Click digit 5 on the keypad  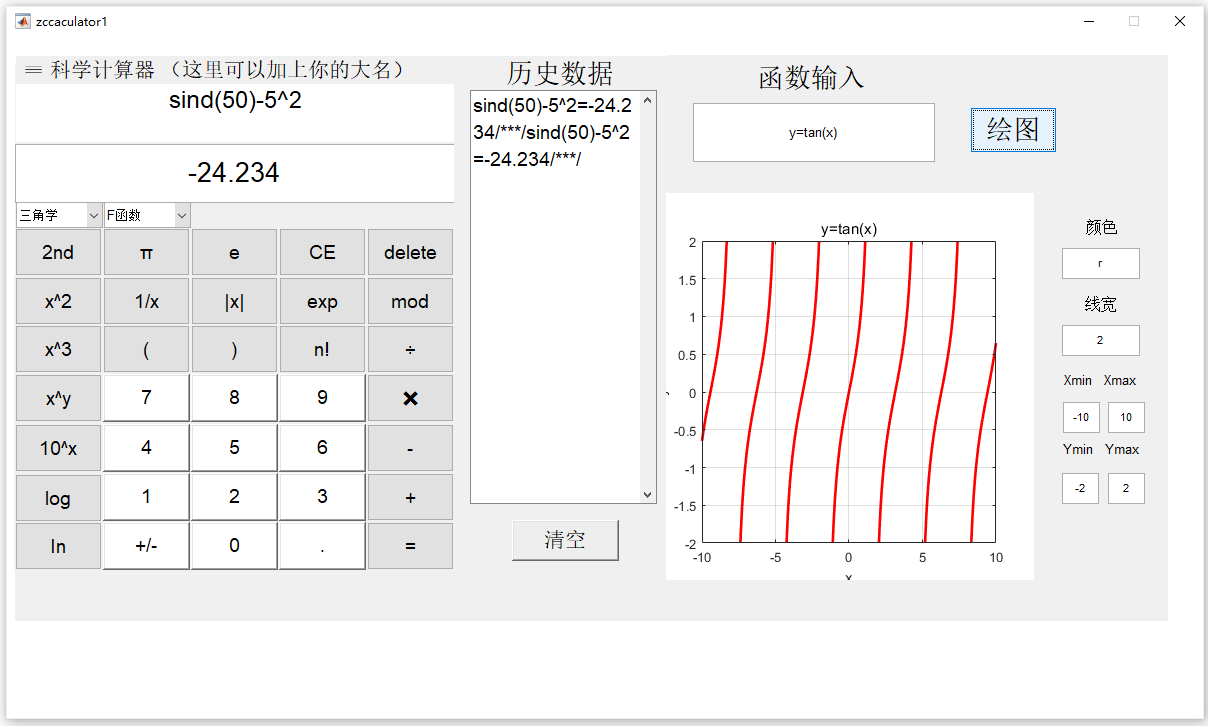point(234,448)
